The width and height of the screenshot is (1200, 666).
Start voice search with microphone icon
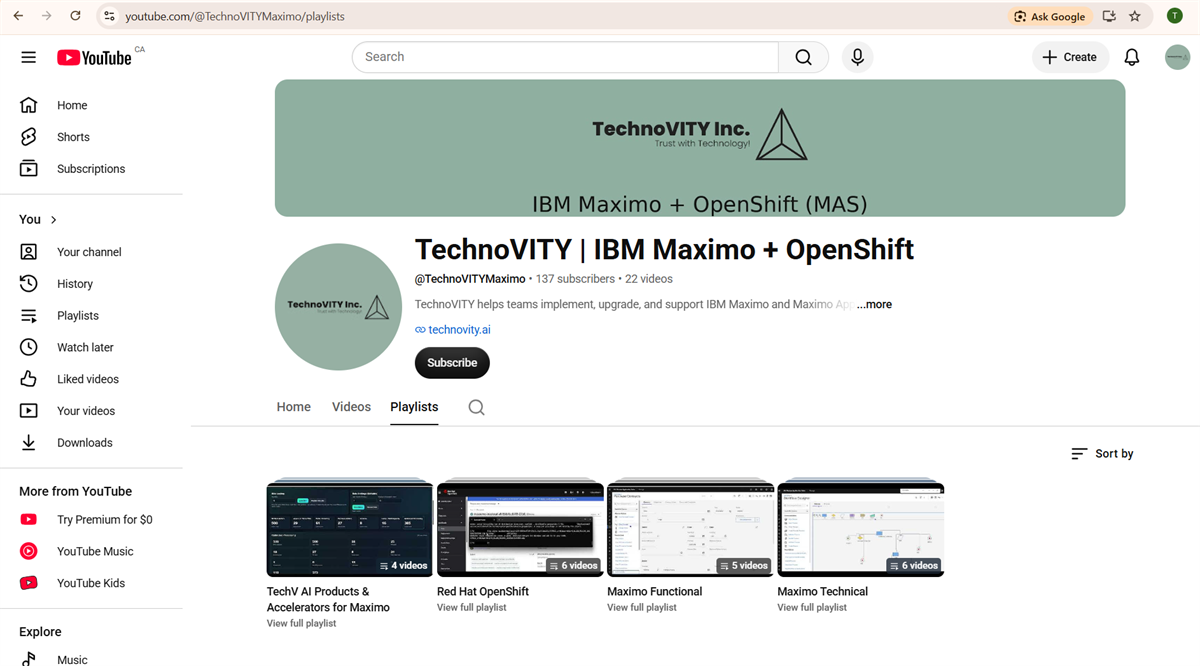coord(857,57)
